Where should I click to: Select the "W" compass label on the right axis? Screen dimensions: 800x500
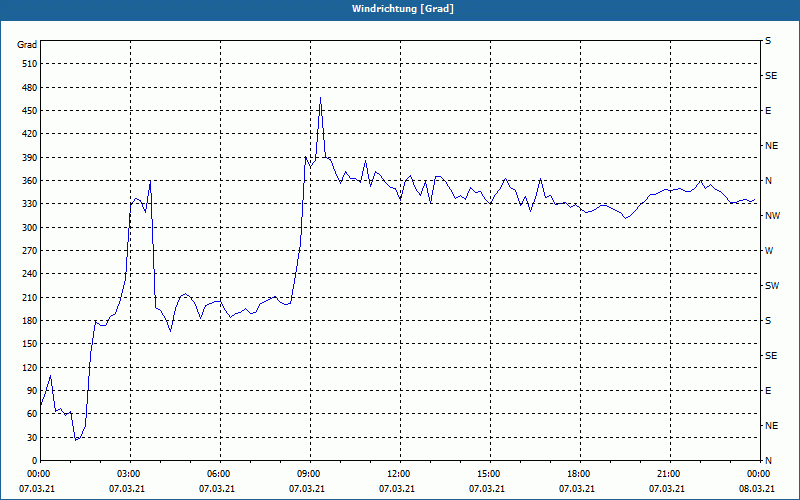769,251
